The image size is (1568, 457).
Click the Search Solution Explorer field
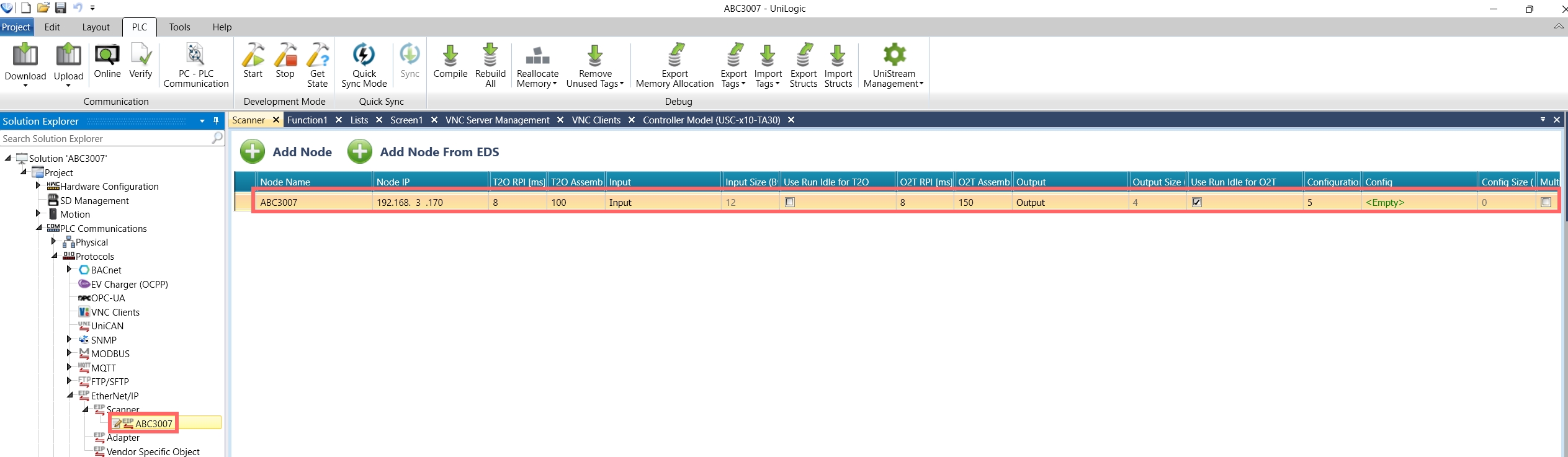click(105, 139)
